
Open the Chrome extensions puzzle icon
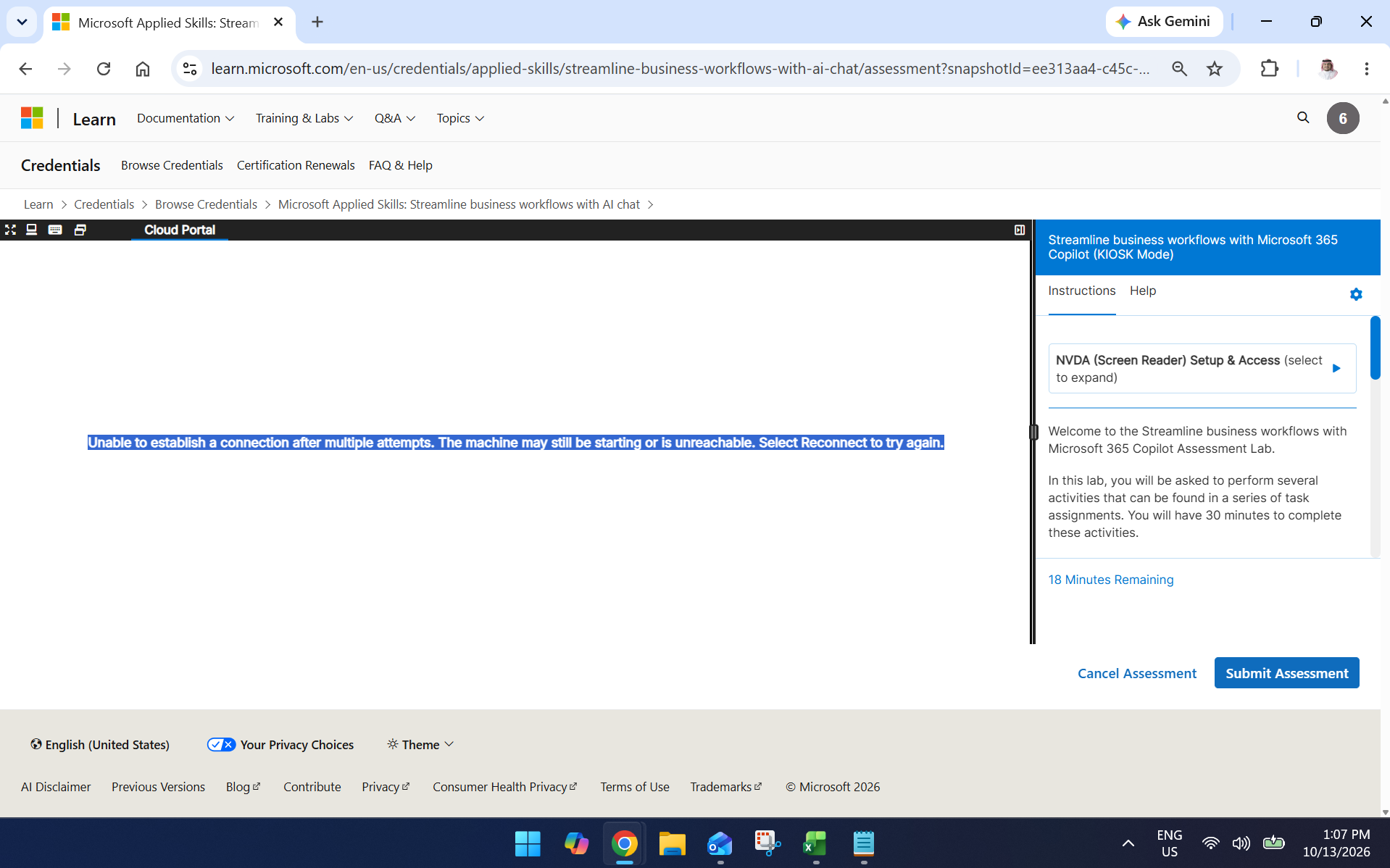1270,69
